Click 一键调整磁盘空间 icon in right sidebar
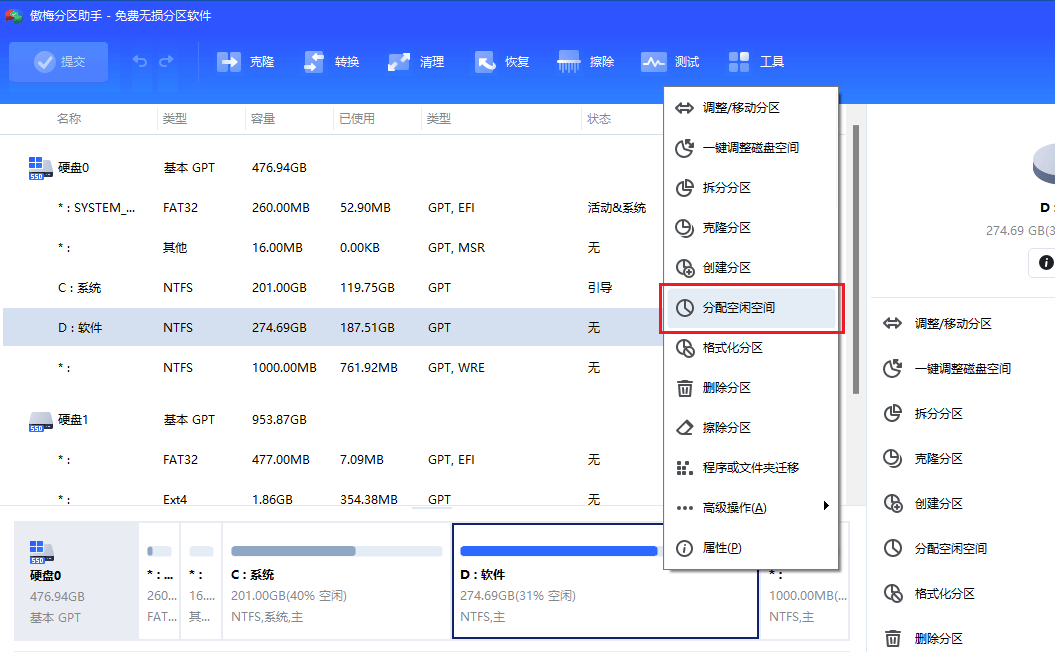Screen dimensions: 1055x652 pyautogui.click(x=892, y=369)
